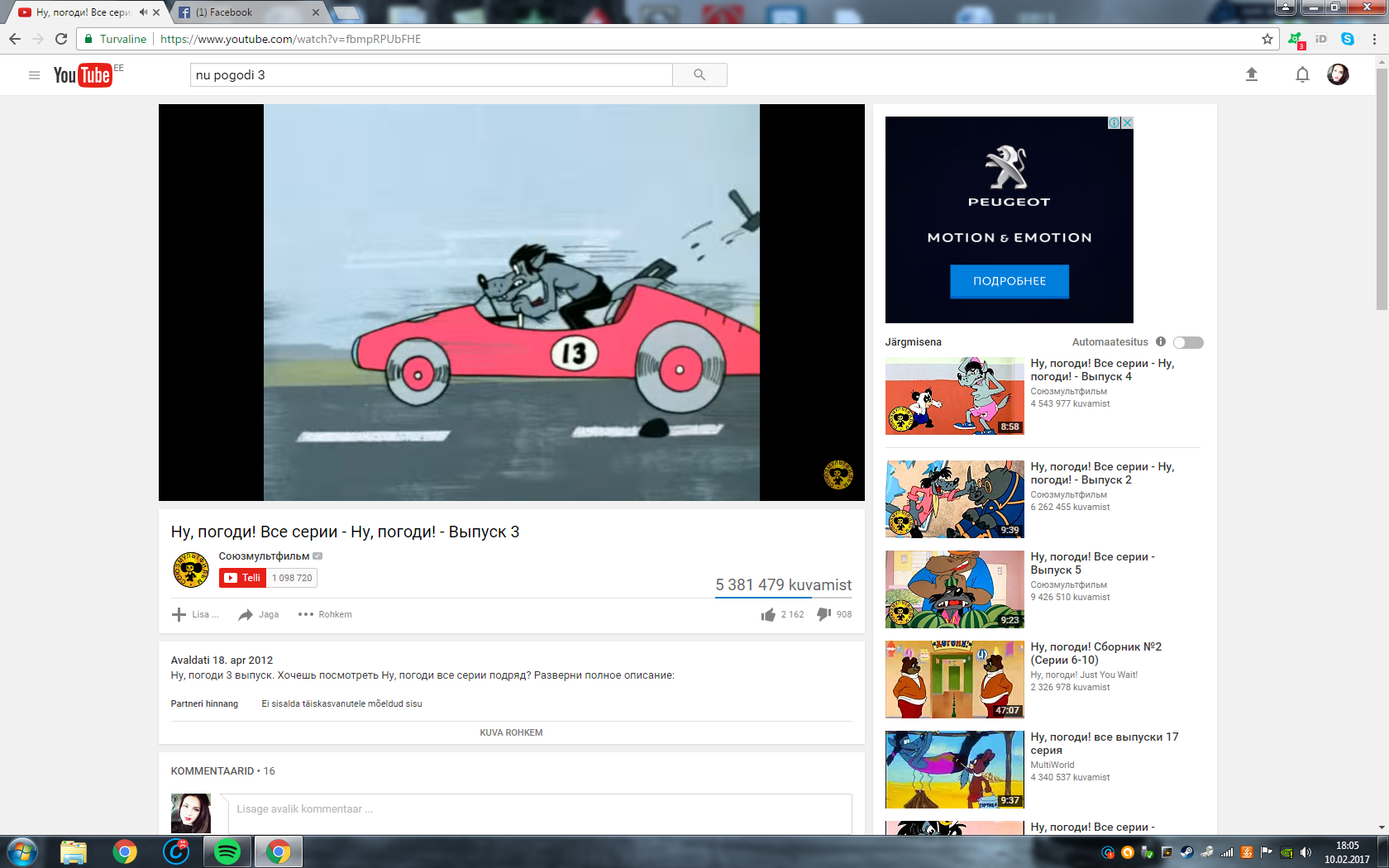Screen dimensions: 1389x868
Task: Click ПОДРОБНЕЕ button on Peugeot ad
Action: coord(1010,281)
